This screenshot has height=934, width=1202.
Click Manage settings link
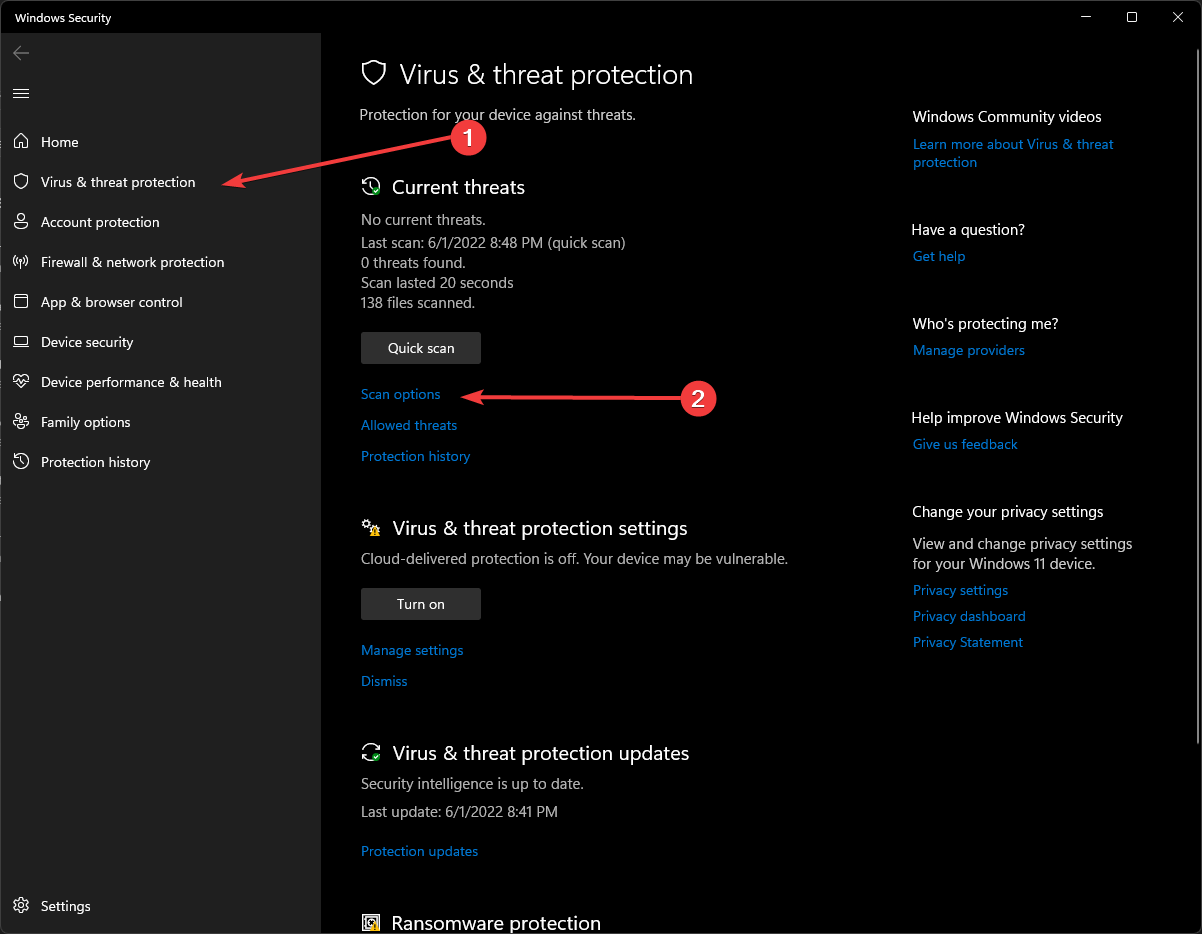(412, 650)
